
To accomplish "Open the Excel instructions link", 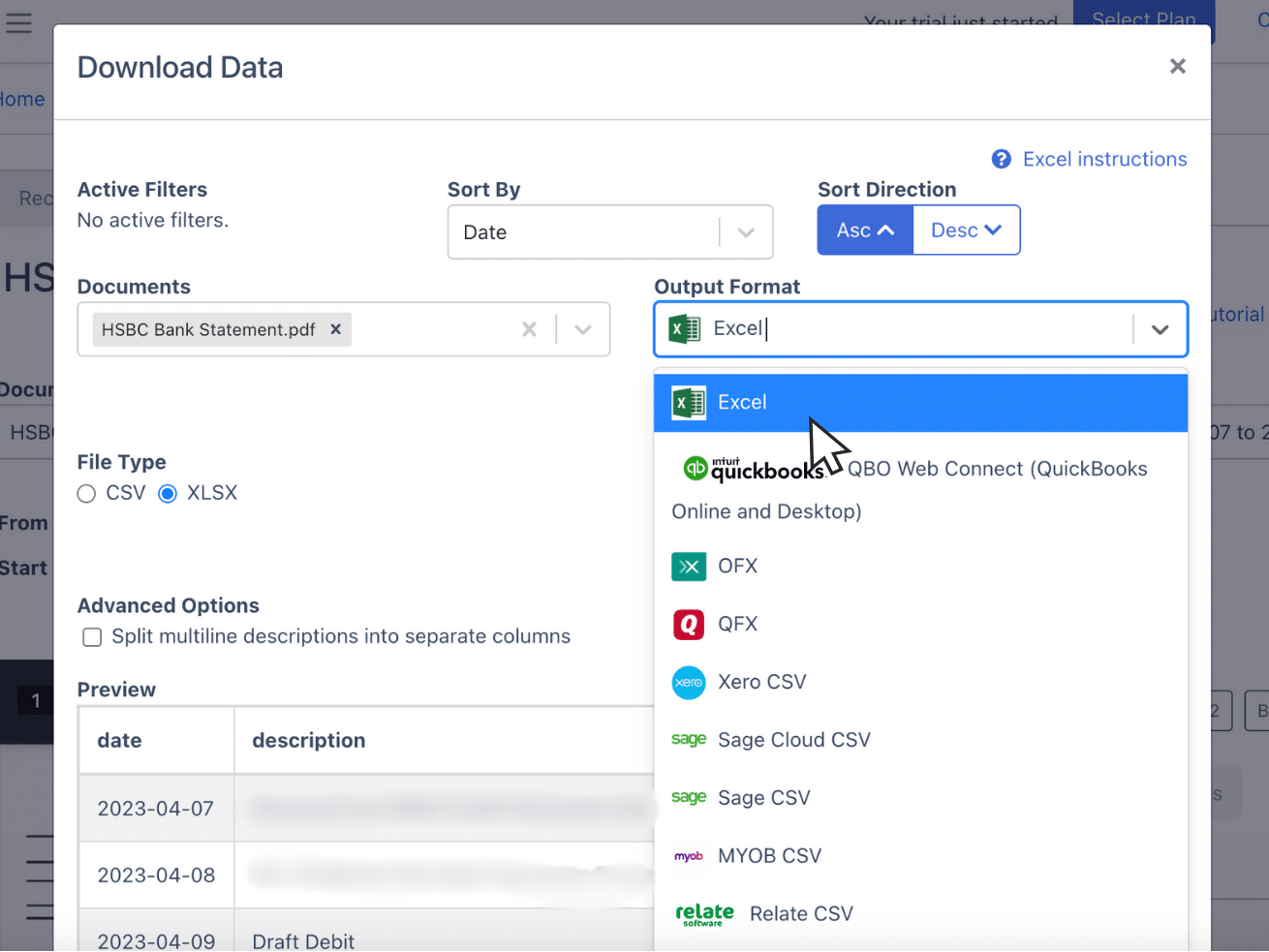I will pos(1104,159).
